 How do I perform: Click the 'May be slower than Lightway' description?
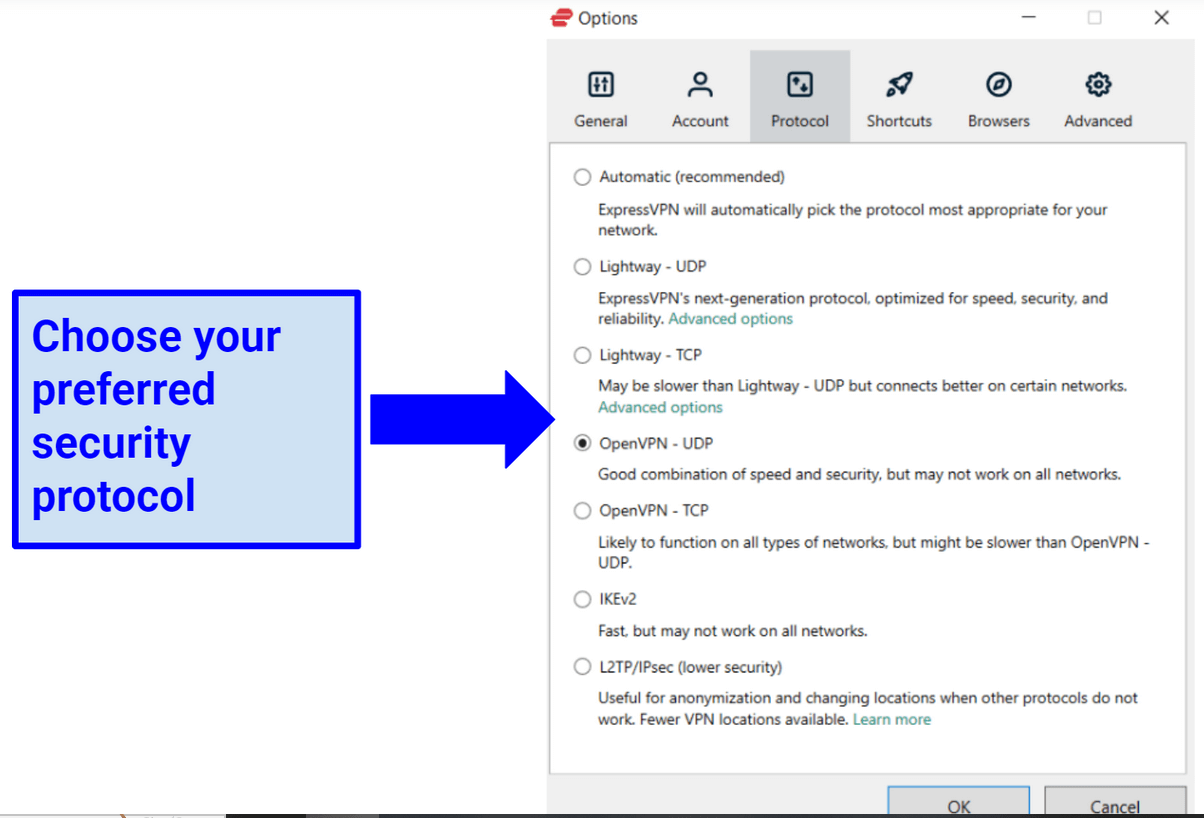[x=862, y=386]
